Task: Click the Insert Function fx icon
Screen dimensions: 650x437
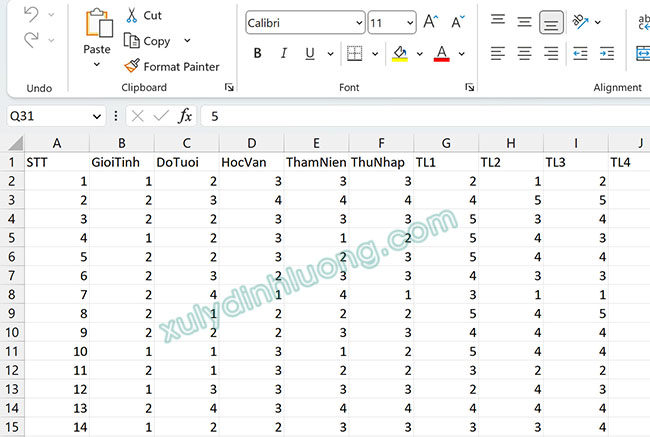Action: (185, 116)
